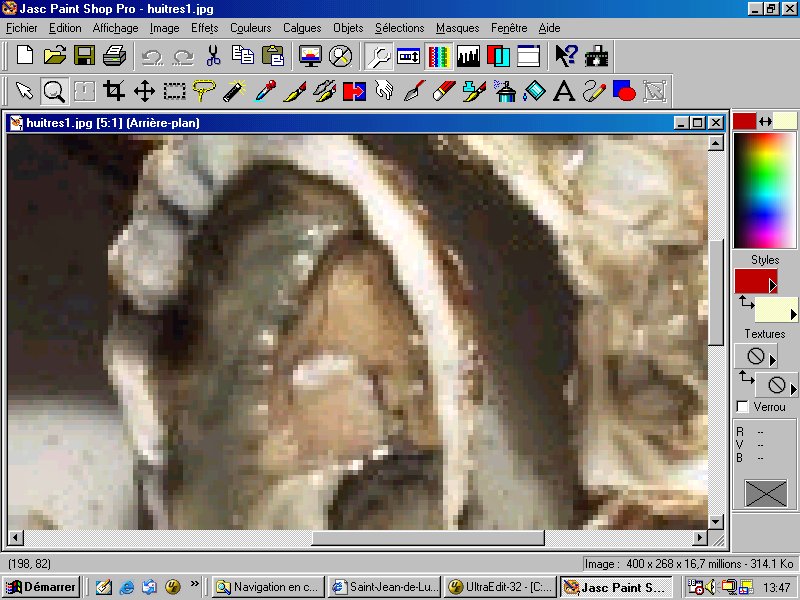Viewport: 800px width, 600px height.
Task: Select the Color Replacer tool
Action: [x=355, y=91]
